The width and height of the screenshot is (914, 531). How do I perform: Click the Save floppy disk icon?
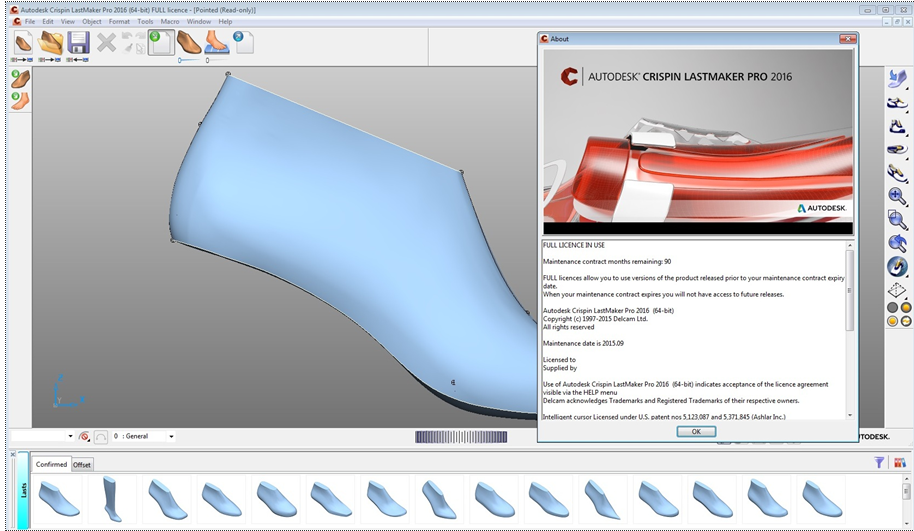point(78,42)
